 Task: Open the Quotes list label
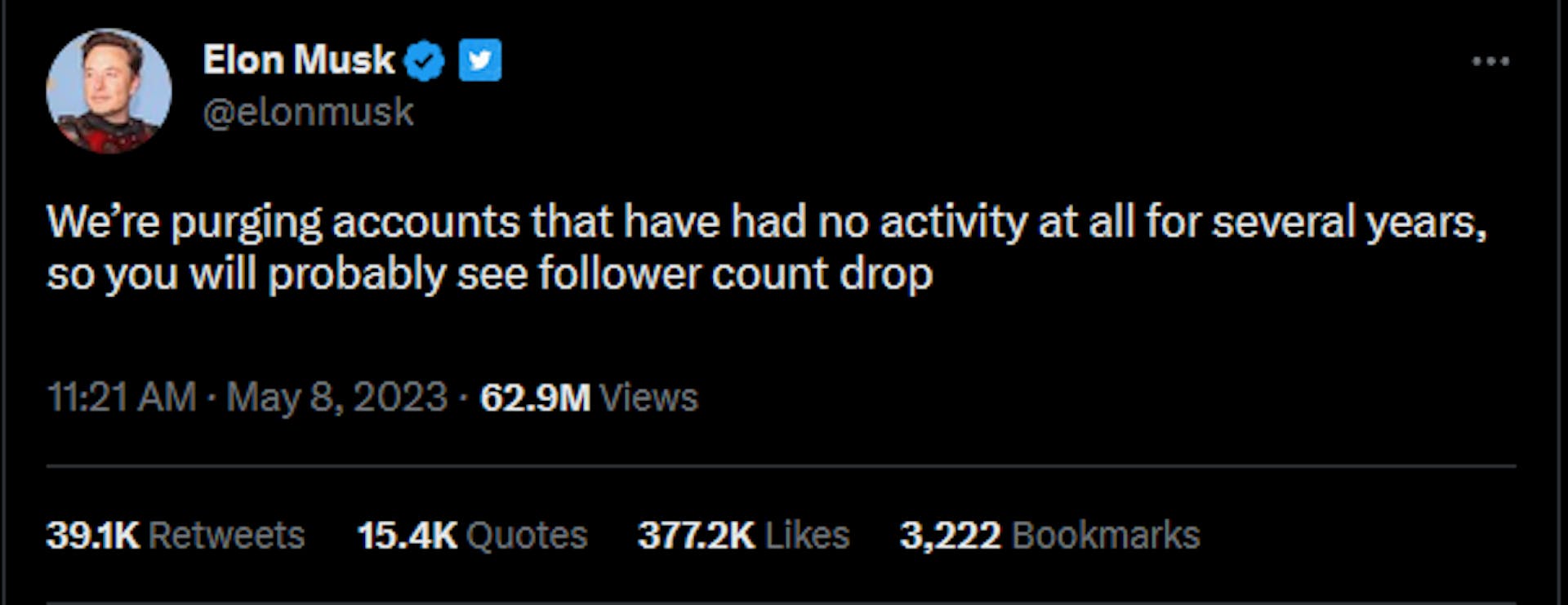pyautogui.click(x=526, y=536)
